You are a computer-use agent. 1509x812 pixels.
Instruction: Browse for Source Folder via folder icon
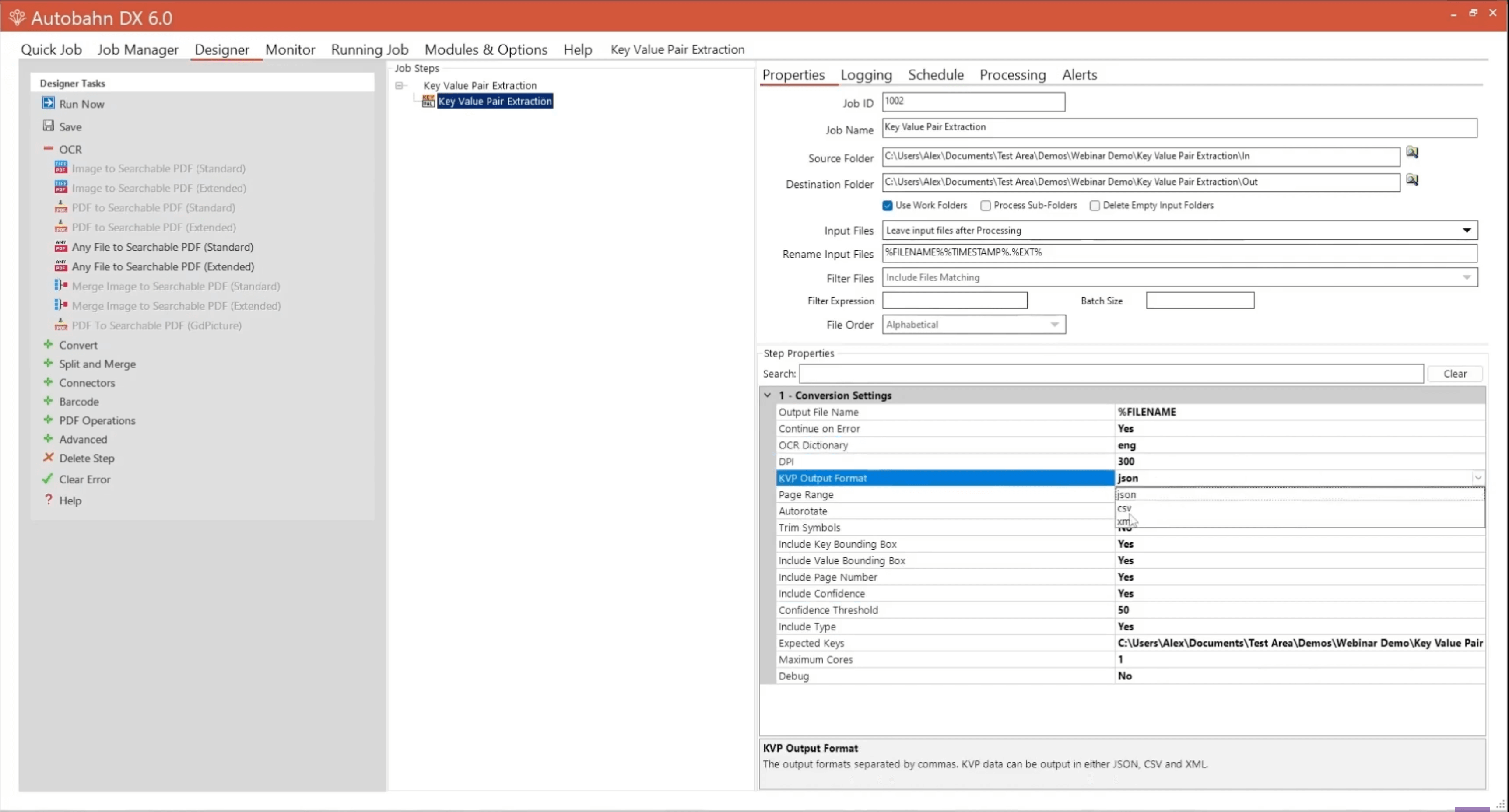click(x=1412, y=153)
